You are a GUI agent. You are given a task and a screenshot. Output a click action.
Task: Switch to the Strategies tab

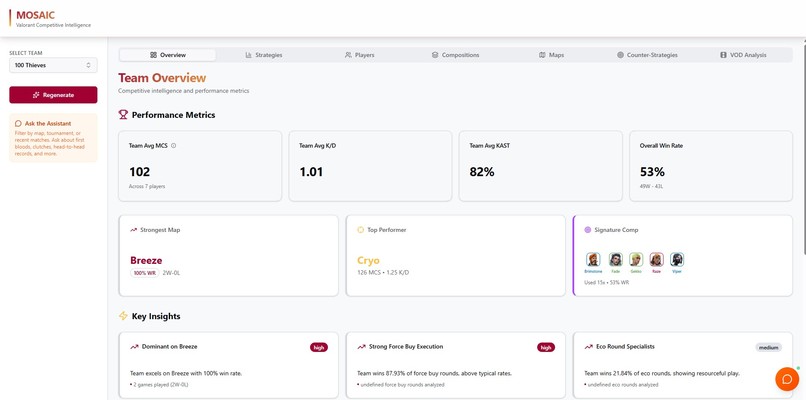click(264, 55)
